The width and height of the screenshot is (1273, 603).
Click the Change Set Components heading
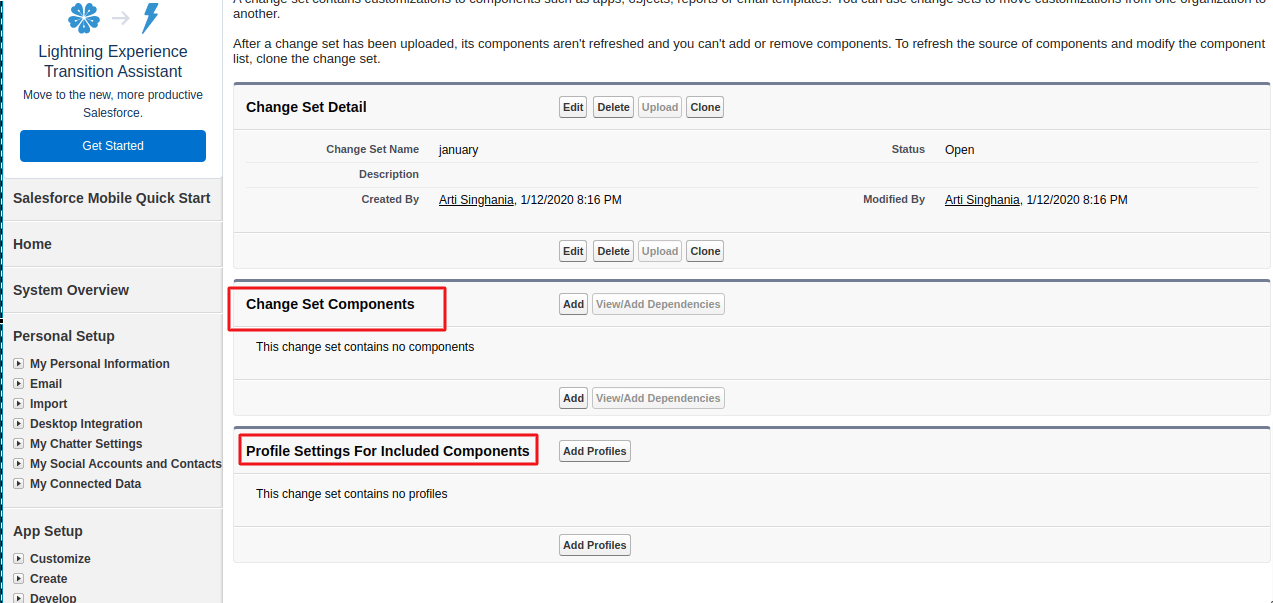[330, 304]
